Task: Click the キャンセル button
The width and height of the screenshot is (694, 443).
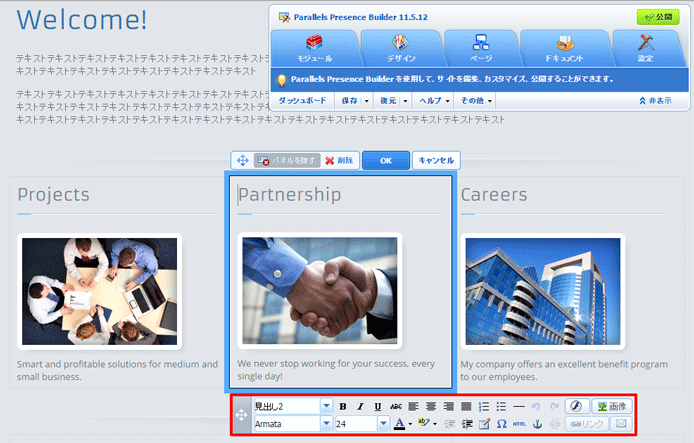Action: pyautogui.click(x=436, y=160)
